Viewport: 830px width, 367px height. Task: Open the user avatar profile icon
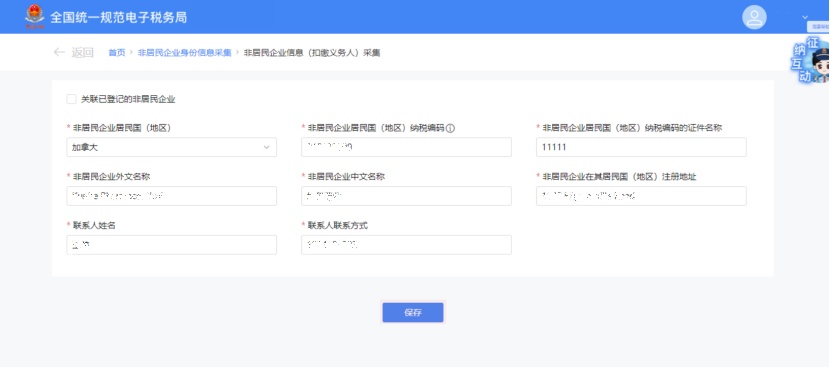tap(754, 17)
